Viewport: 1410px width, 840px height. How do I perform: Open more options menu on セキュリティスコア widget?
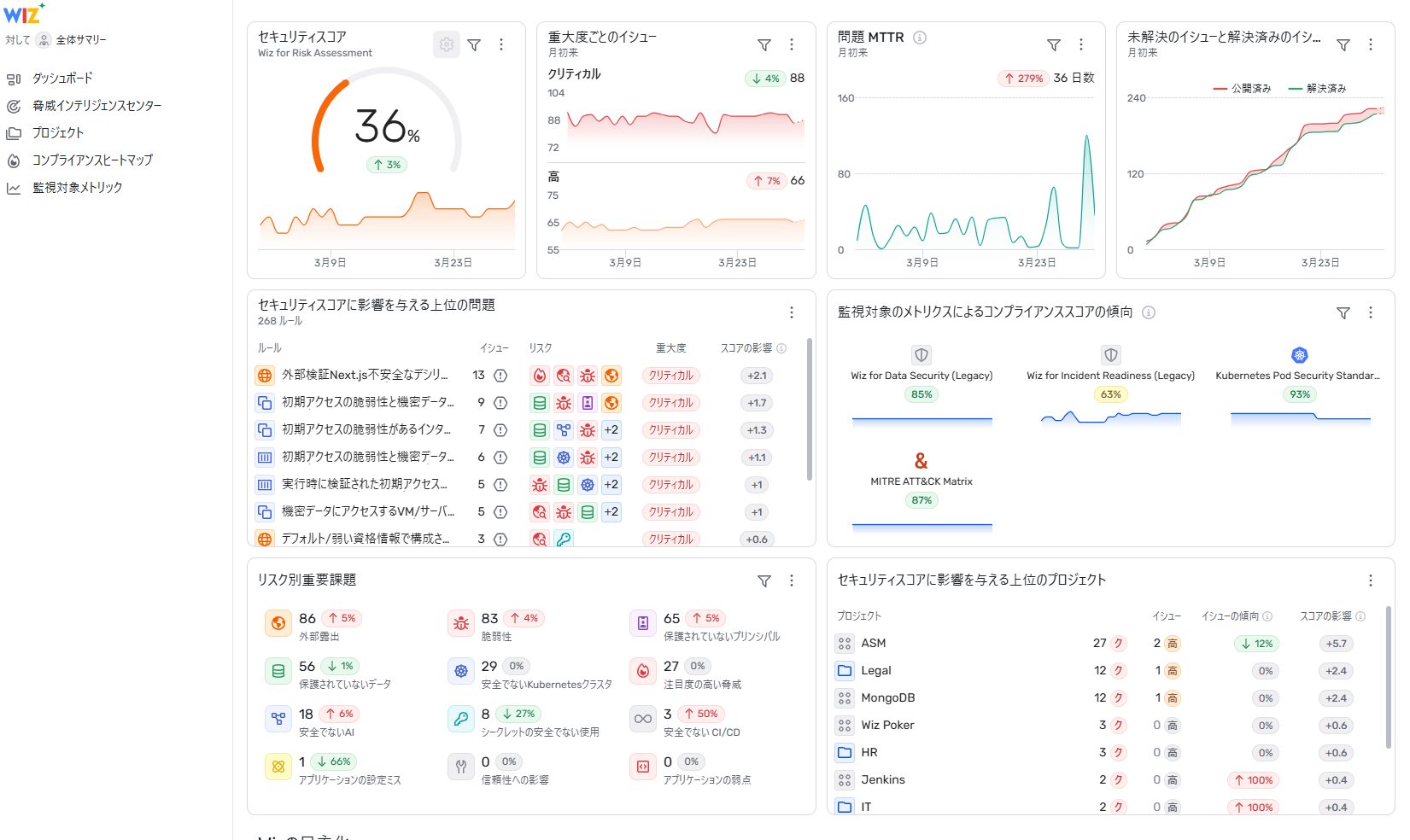[501, 44]
